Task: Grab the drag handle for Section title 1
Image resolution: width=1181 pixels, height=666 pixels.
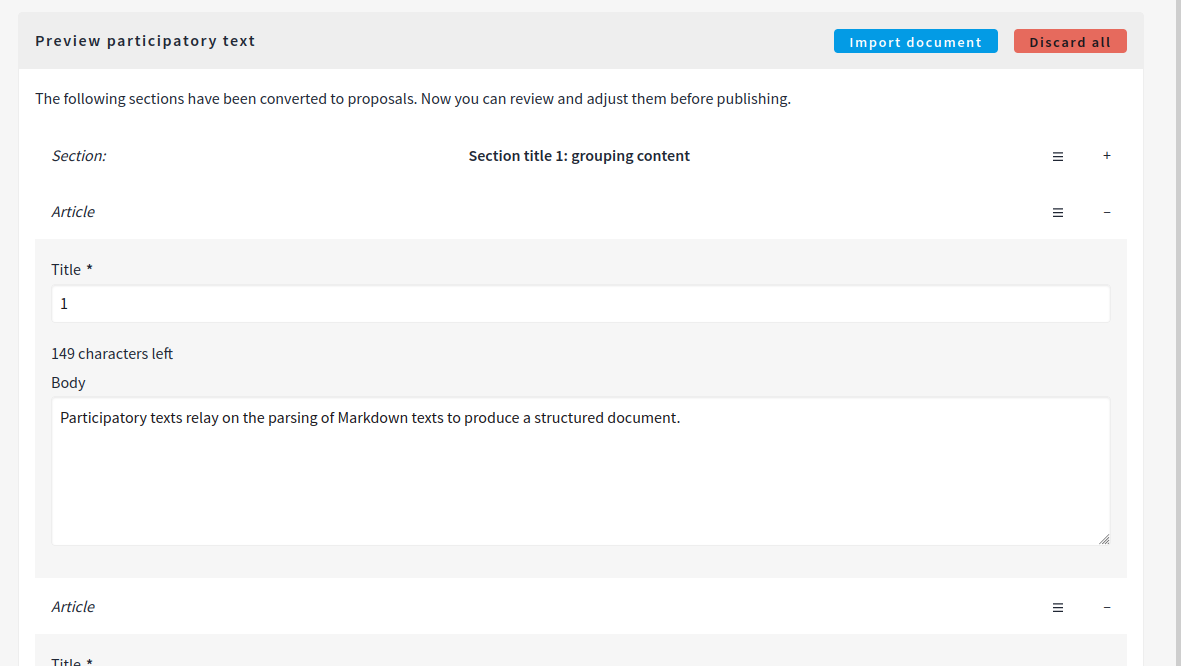Action: pyautogui.click(x=1057, y=157)
